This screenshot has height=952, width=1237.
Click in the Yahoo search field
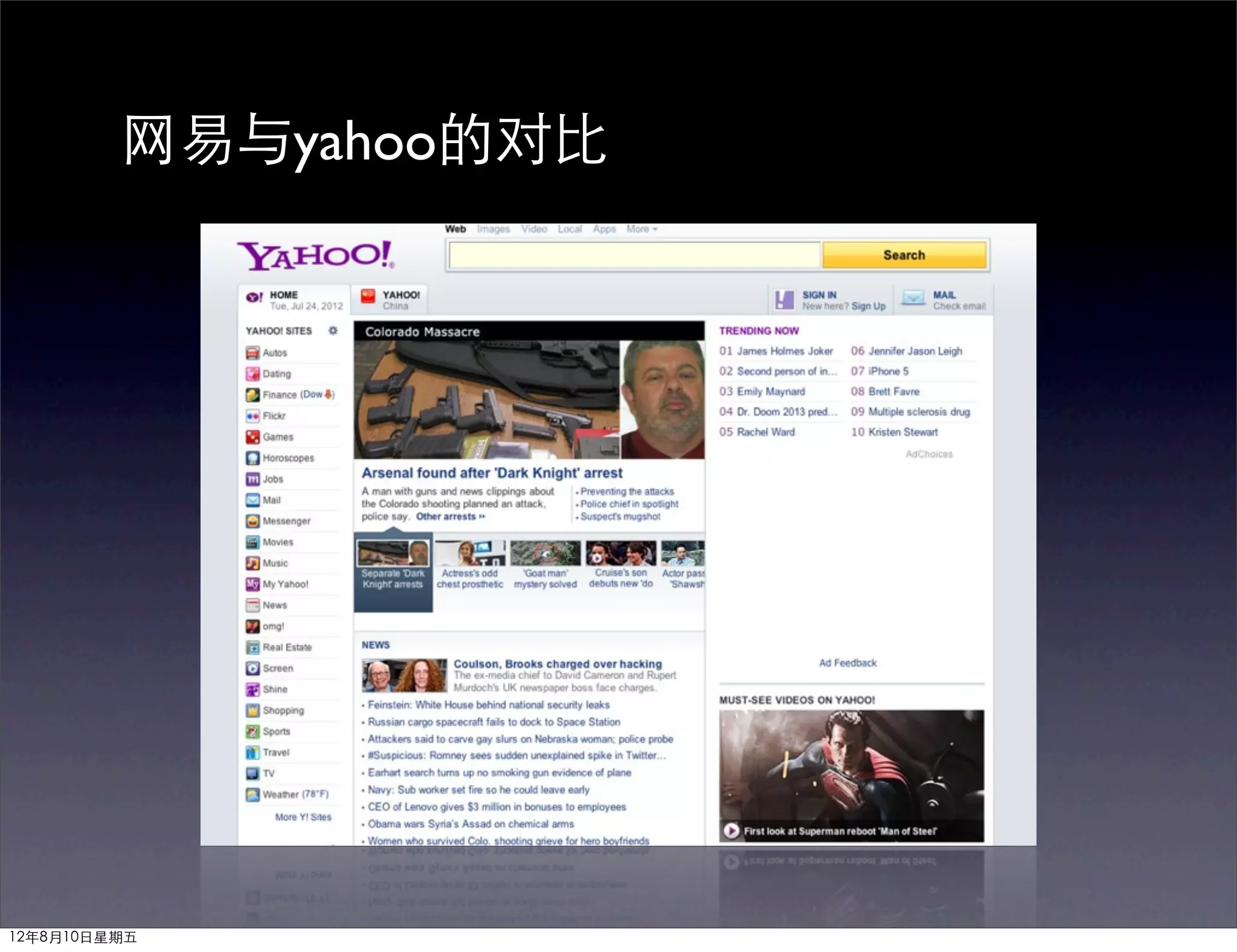click(634, 255)
